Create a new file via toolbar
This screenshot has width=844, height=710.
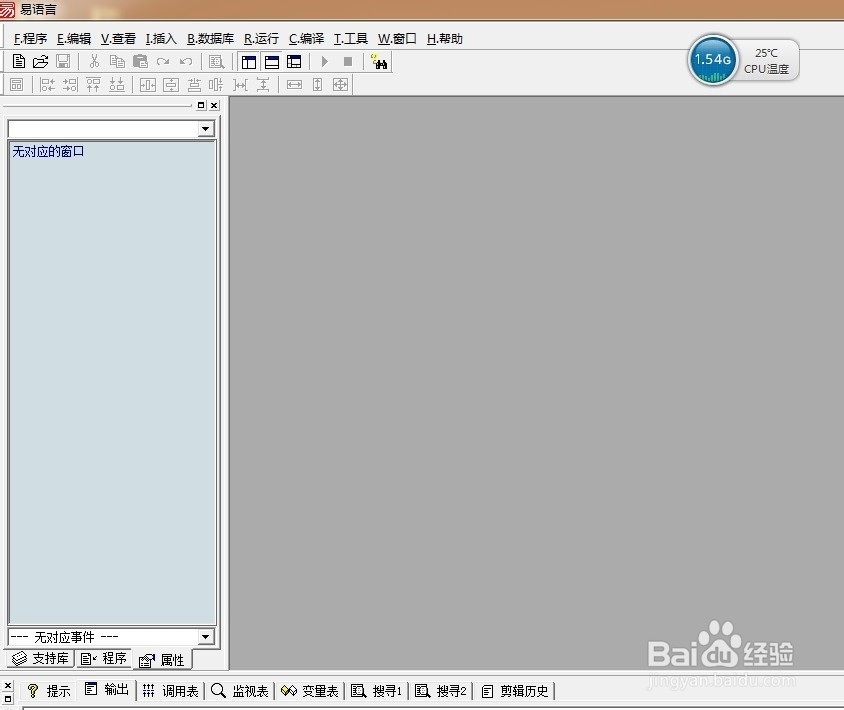click(x=18, y=61)
